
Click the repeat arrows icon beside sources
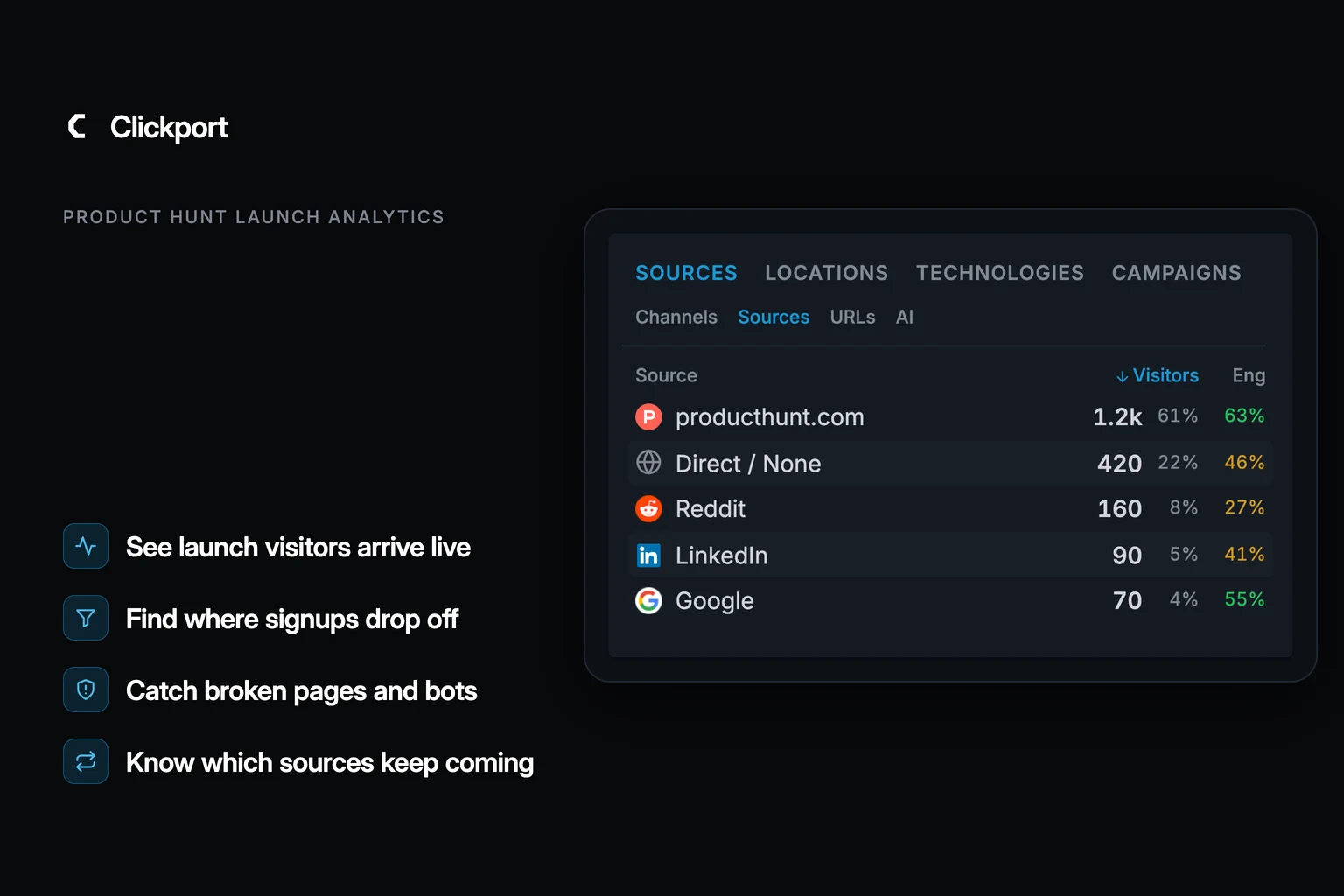(86, 761)
